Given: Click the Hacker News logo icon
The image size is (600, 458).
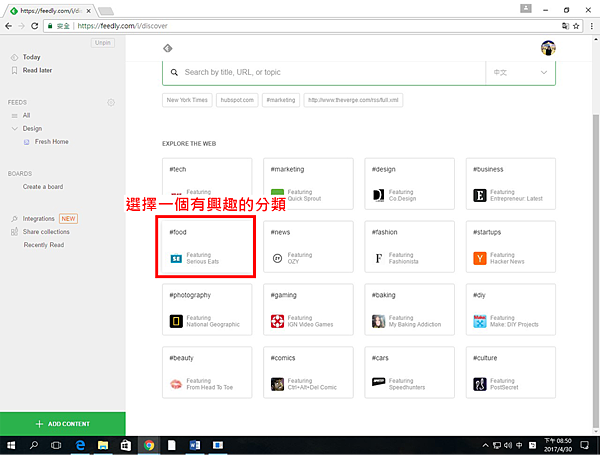Looking at the screenshot, I should 479,259.
